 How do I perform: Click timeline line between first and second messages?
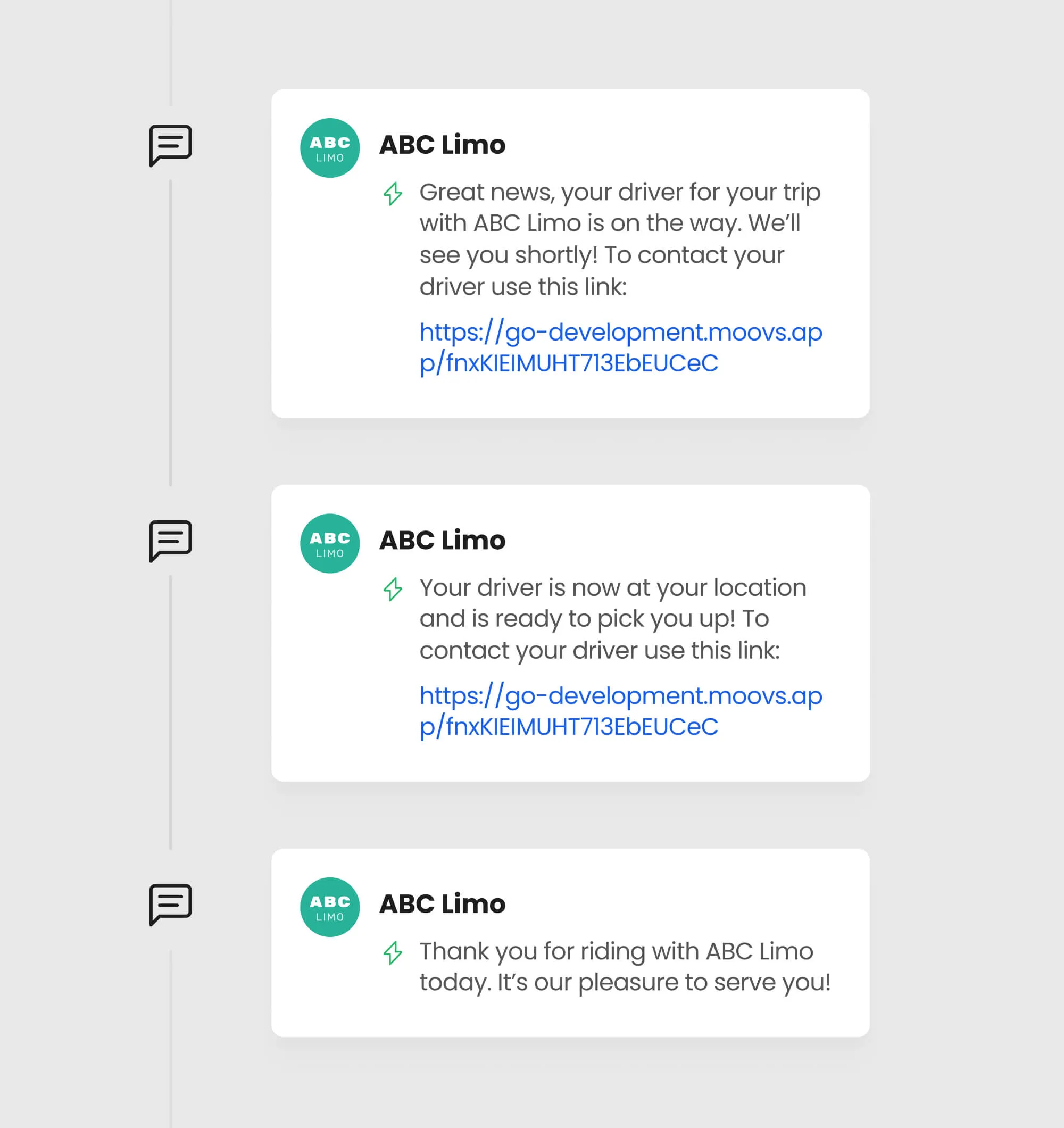(170, 333)
